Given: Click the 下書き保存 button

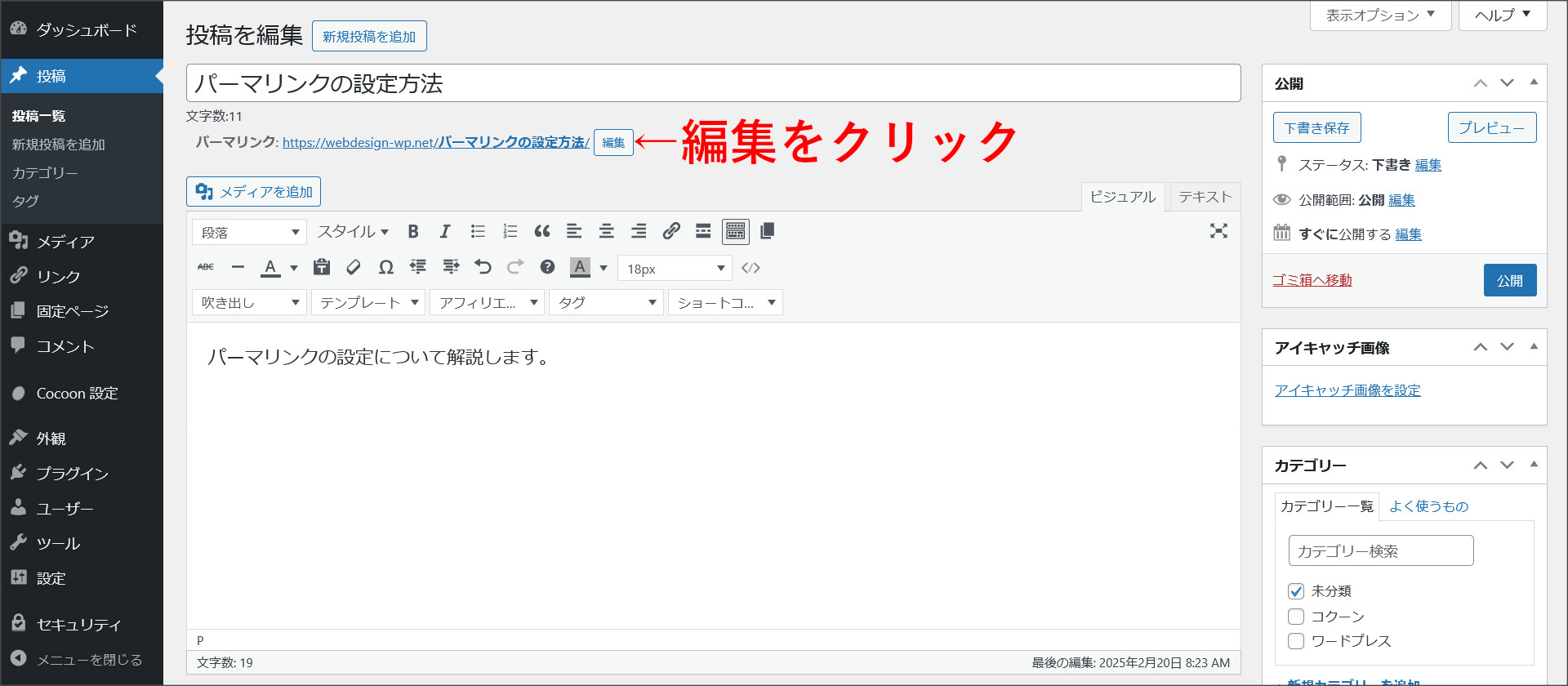Looking at the screenshot, I should coord(1316,128).
